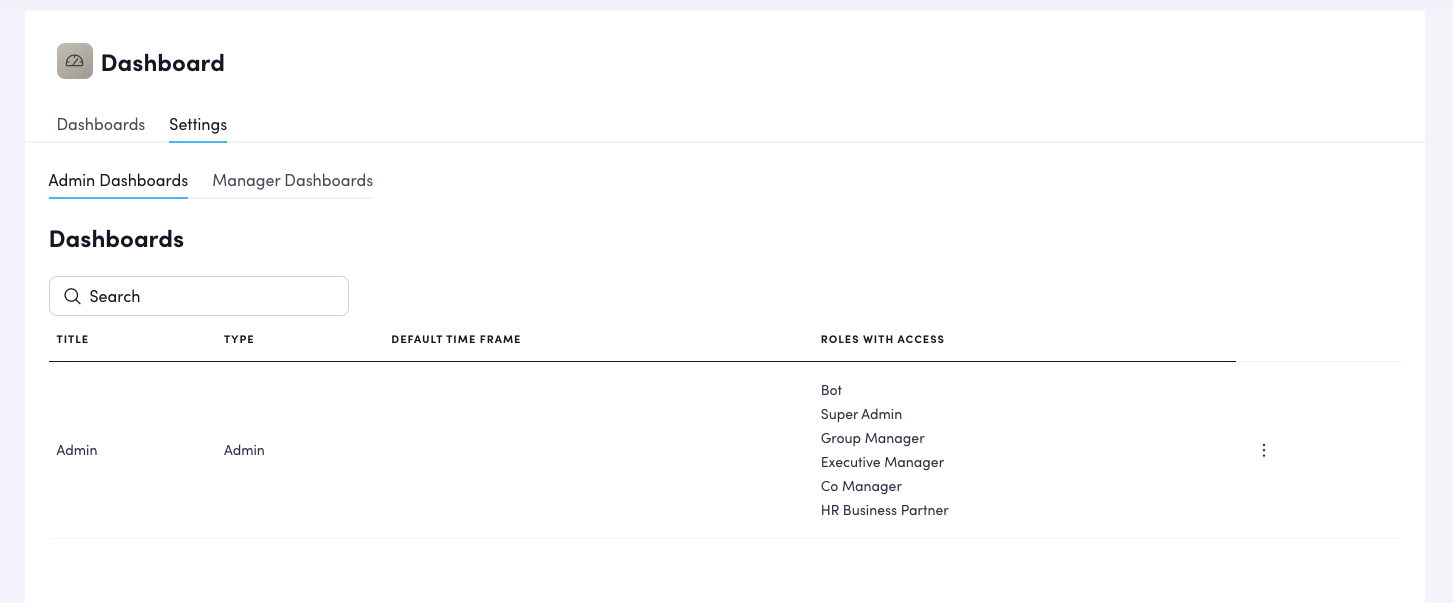
Task: Select the Group Manager role text
Action: click(872, 438)
